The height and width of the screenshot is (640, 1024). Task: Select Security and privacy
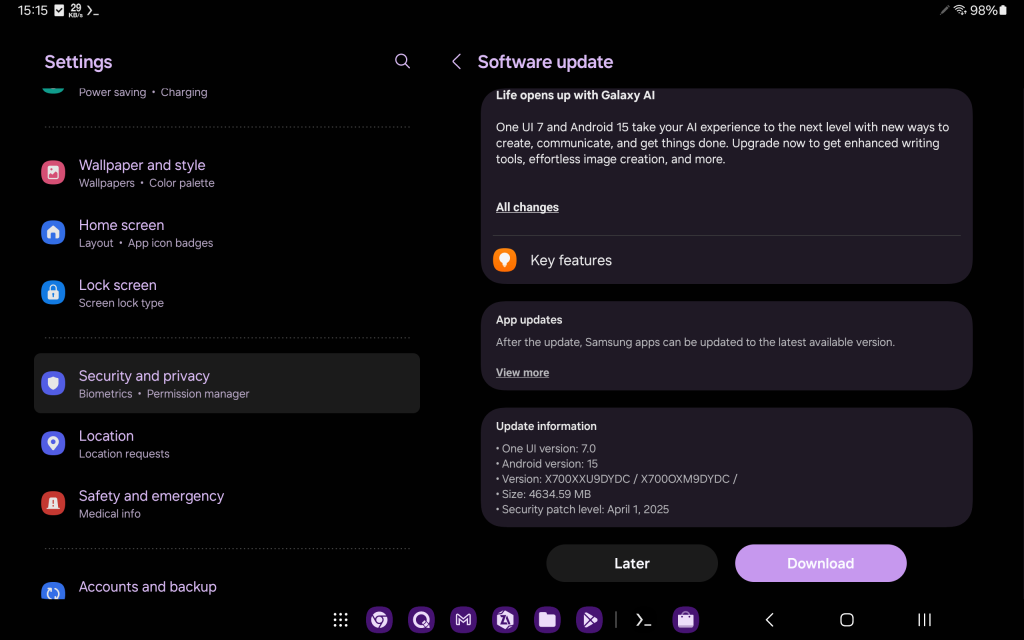(x=227, y=383)
